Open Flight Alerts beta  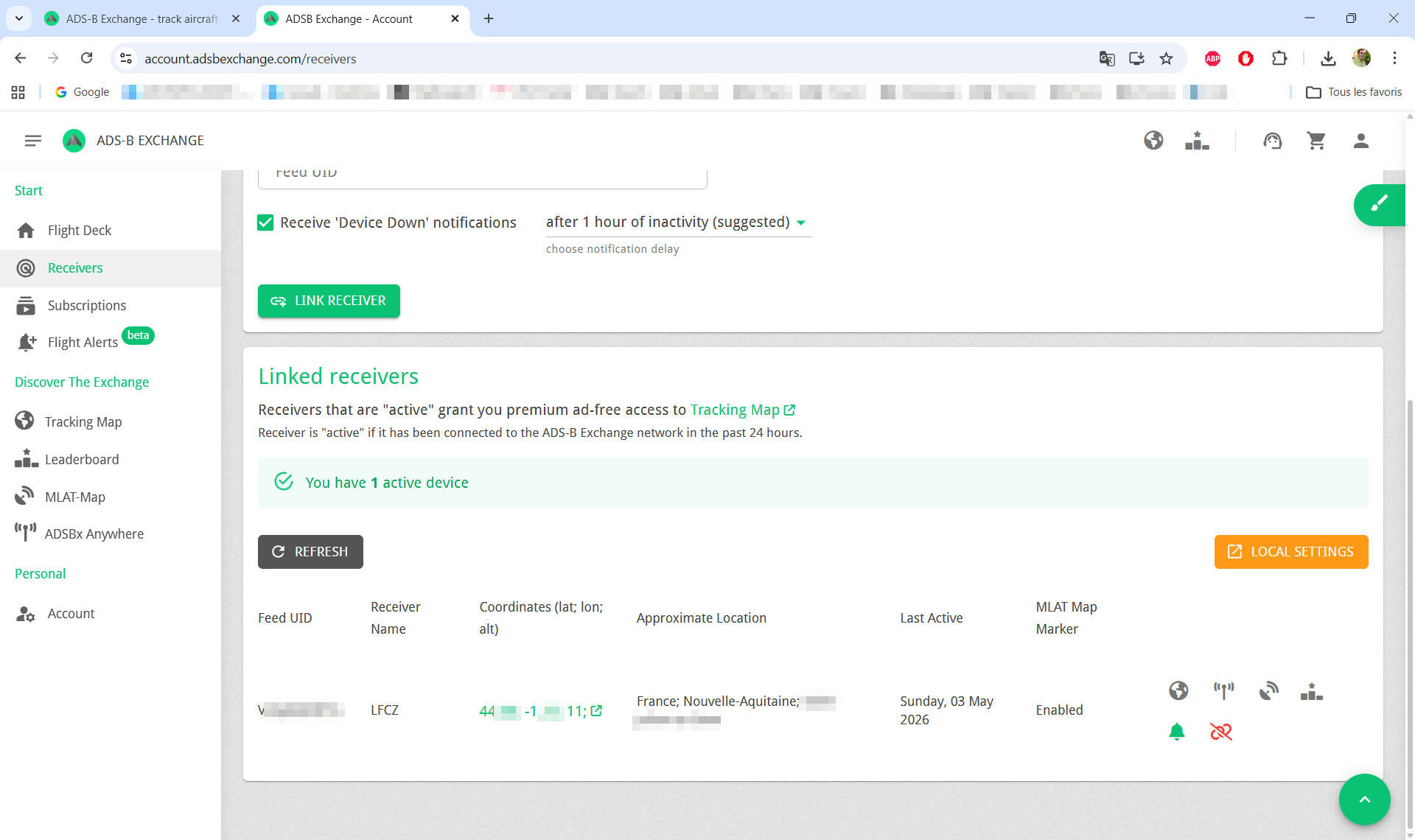pos(111,342)
